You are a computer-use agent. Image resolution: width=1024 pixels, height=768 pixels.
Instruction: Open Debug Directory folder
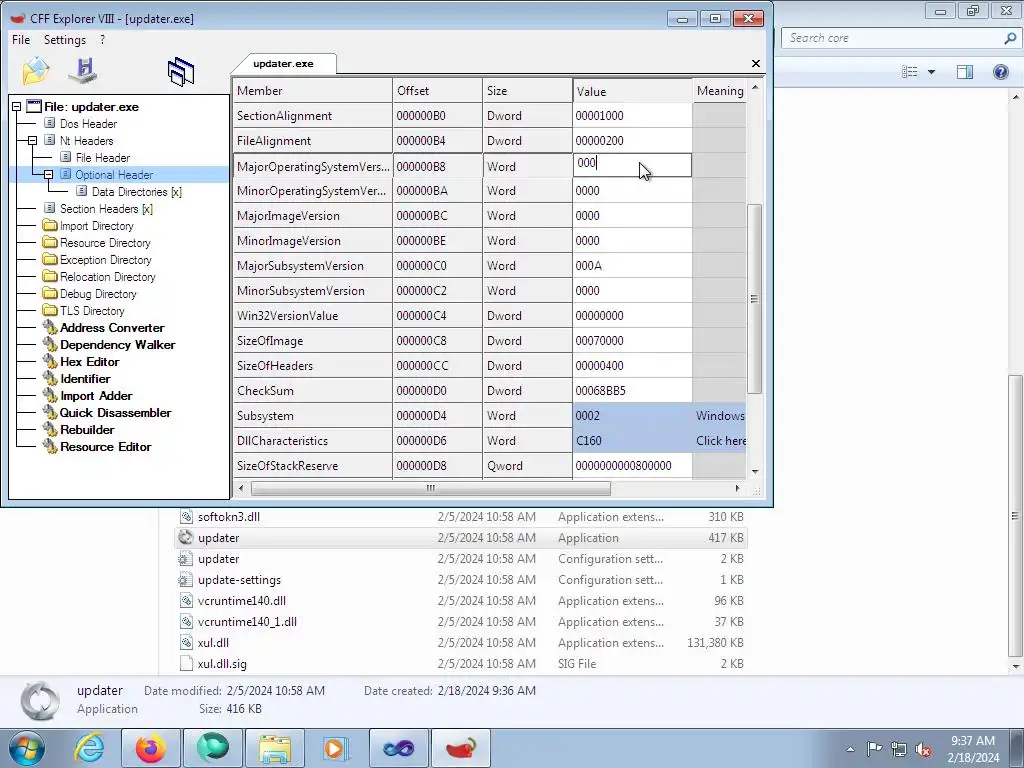point(98,293)
